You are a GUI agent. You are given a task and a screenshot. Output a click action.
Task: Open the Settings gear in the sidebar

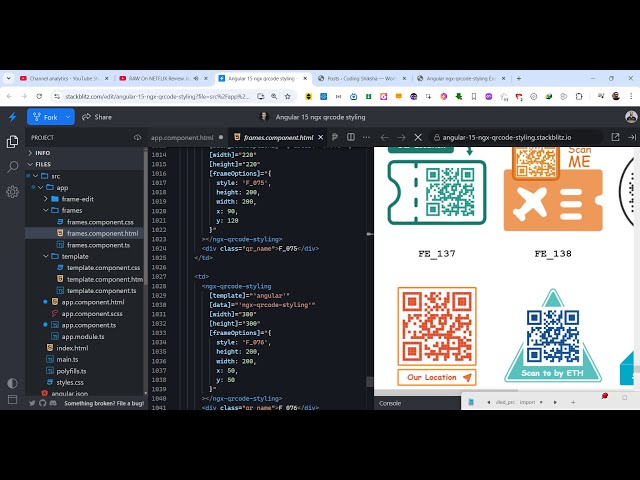coord(12,192)
